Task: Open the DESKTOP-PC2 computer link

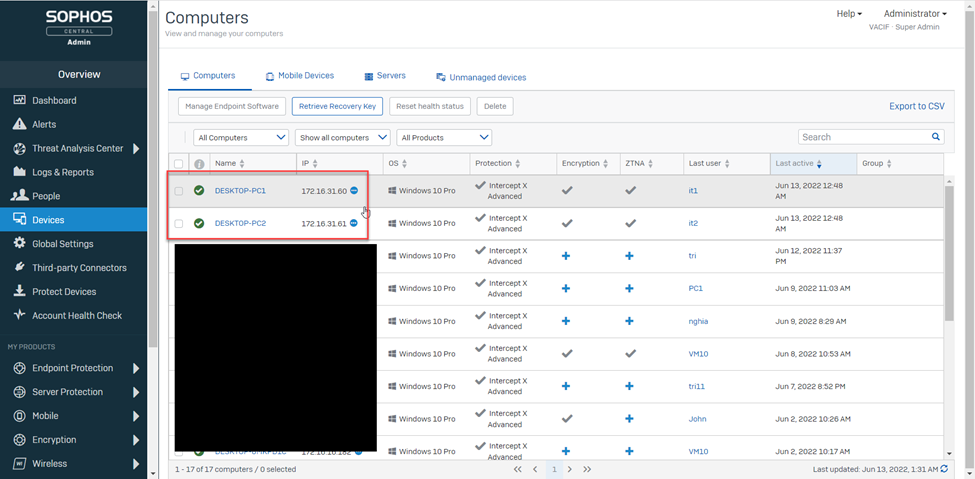Action: coord(240,223)
